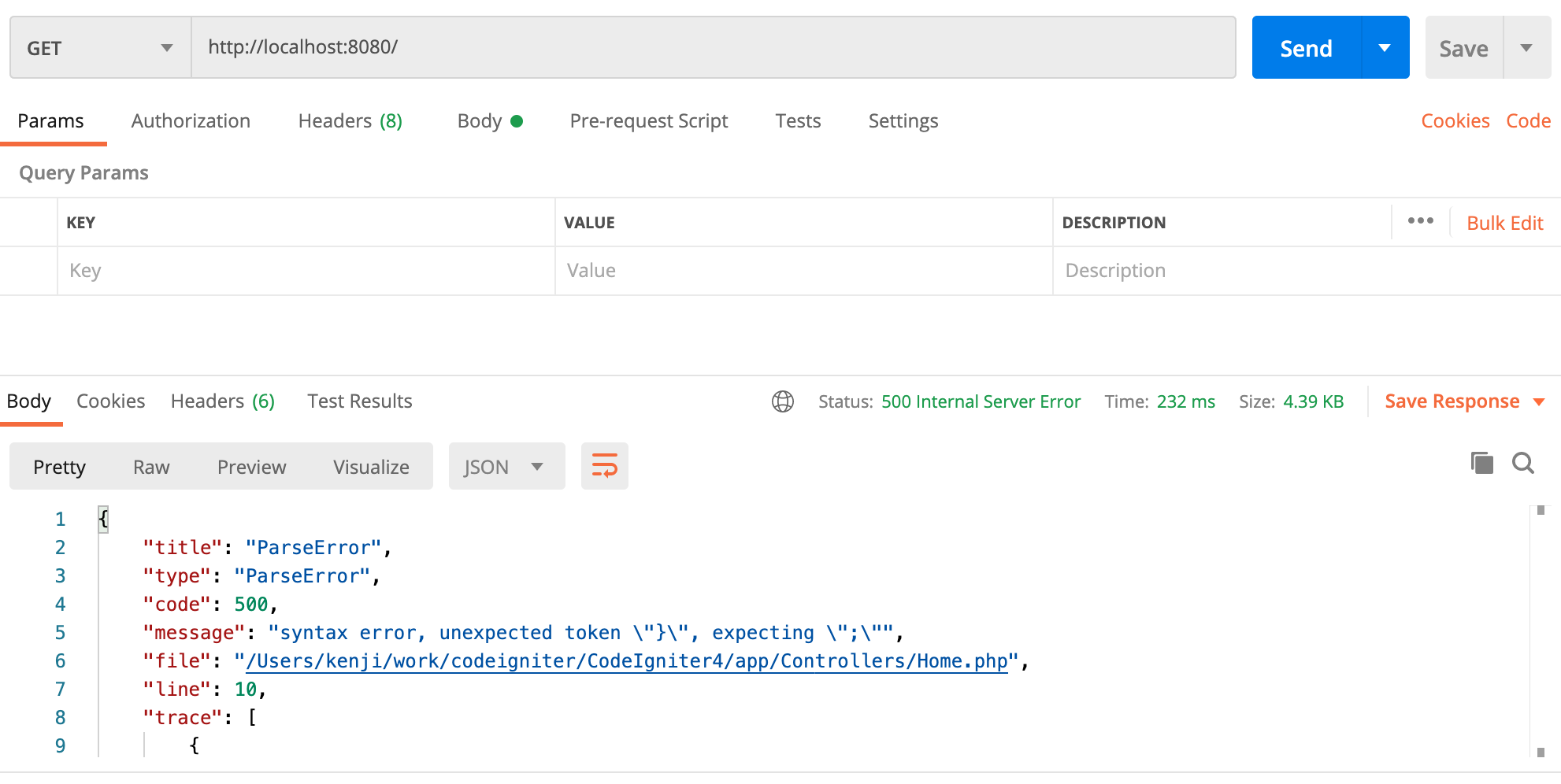
Task: Click the request URL input field
Action: (709, 47)
